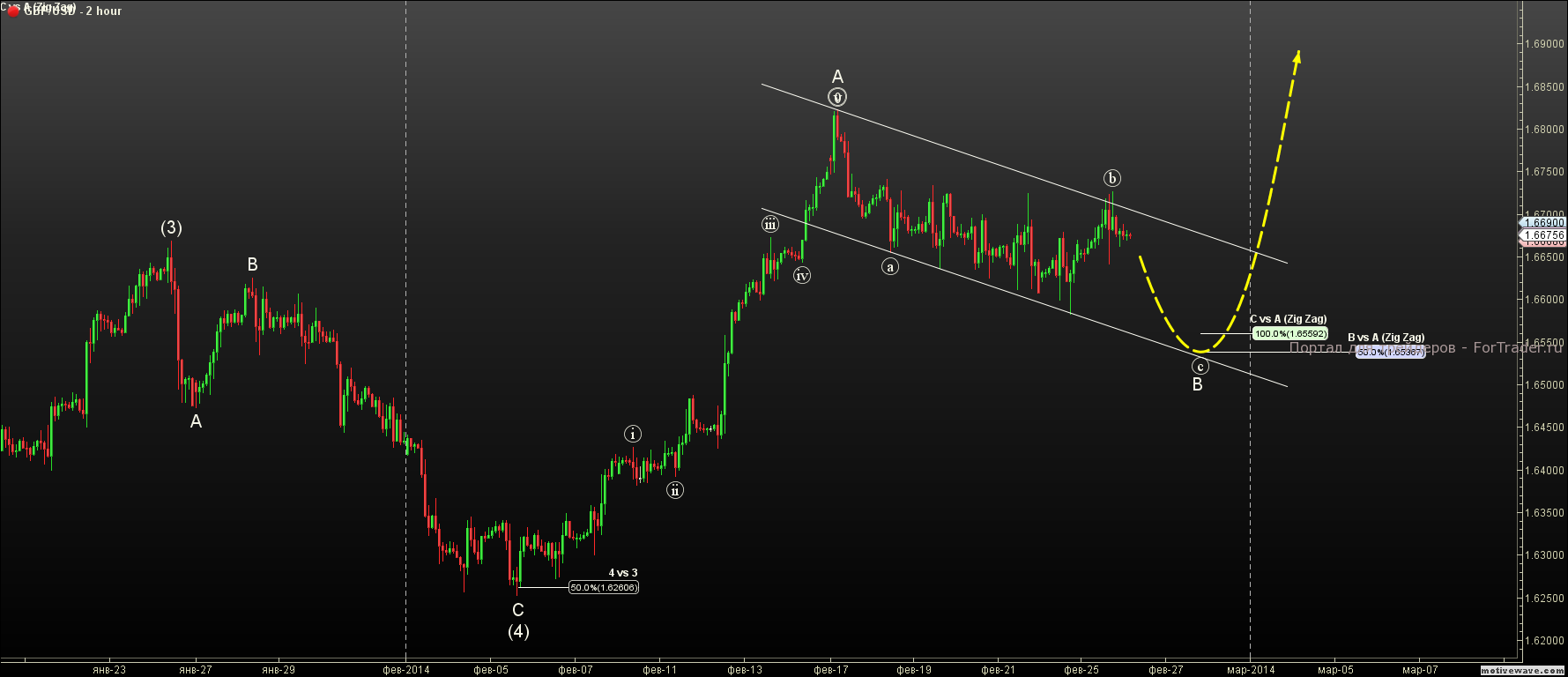Screen dimensions: 1568x677
Task: Click the circled a correction marker
Action: (x=890, y=266)
